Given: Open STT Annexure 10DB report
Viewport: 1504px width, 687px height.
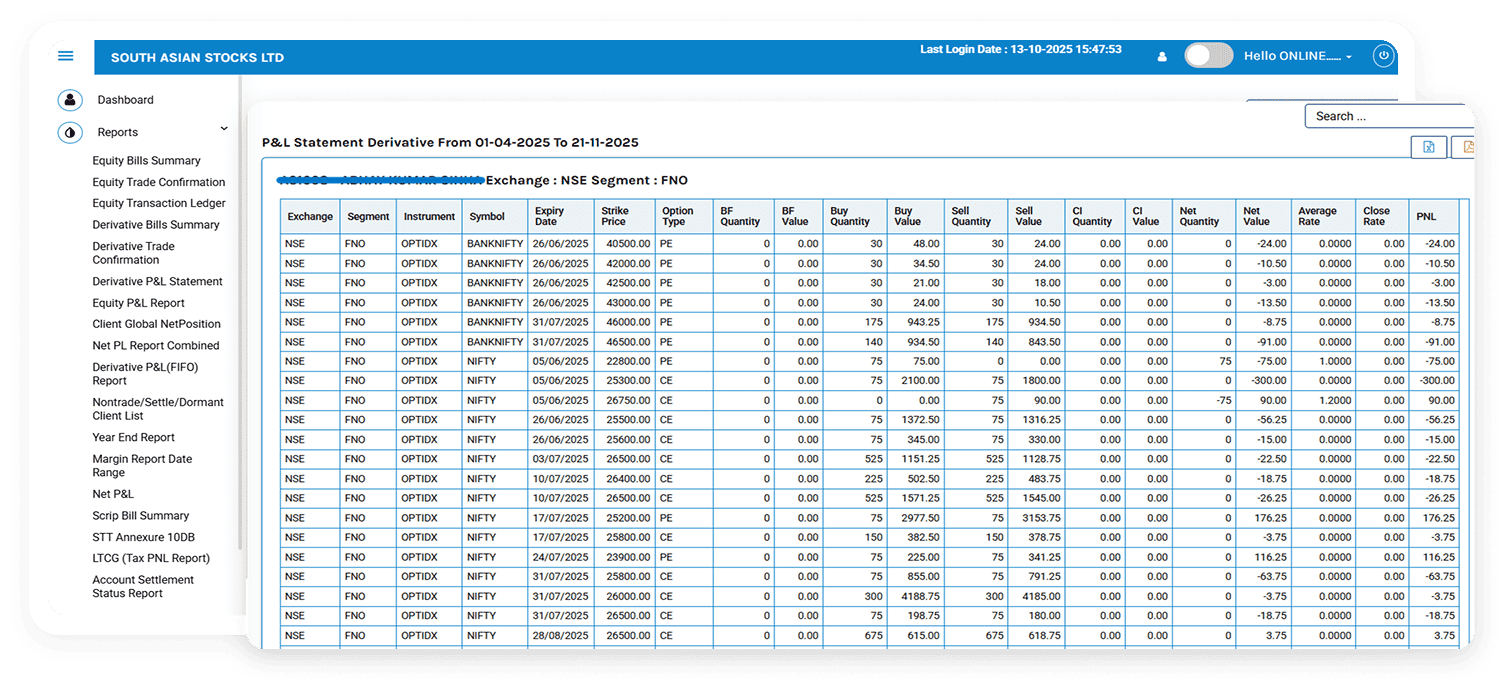Looking at the screenshot, I should coord(143,538).
